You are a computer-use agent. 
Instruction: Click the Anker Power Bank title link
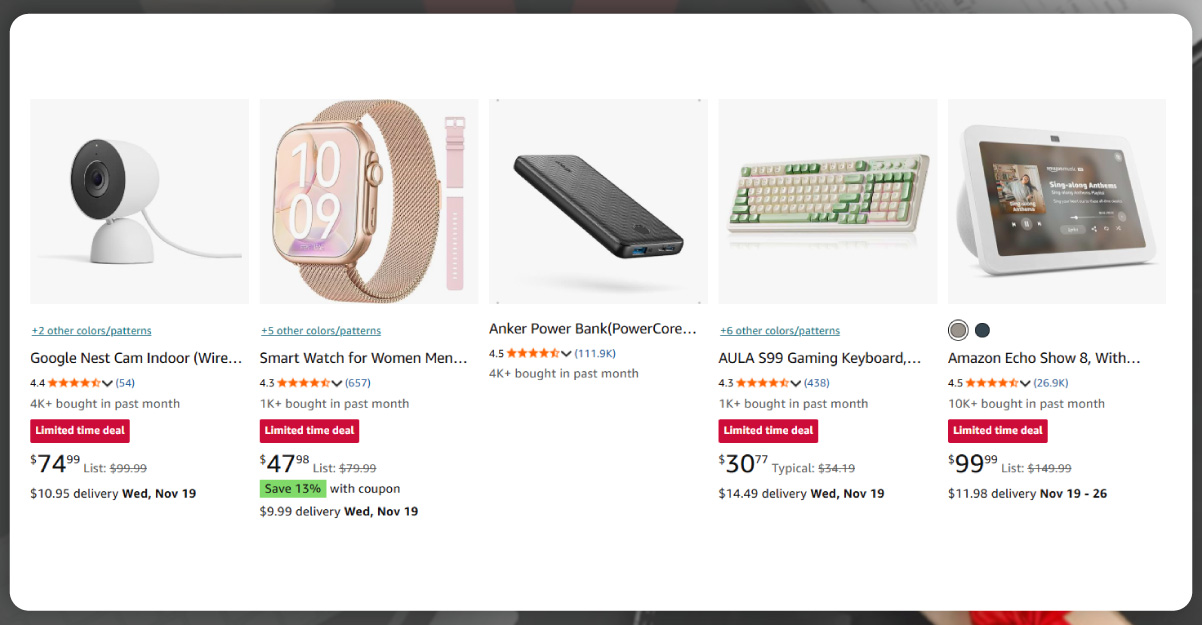(x=592, y=328)
